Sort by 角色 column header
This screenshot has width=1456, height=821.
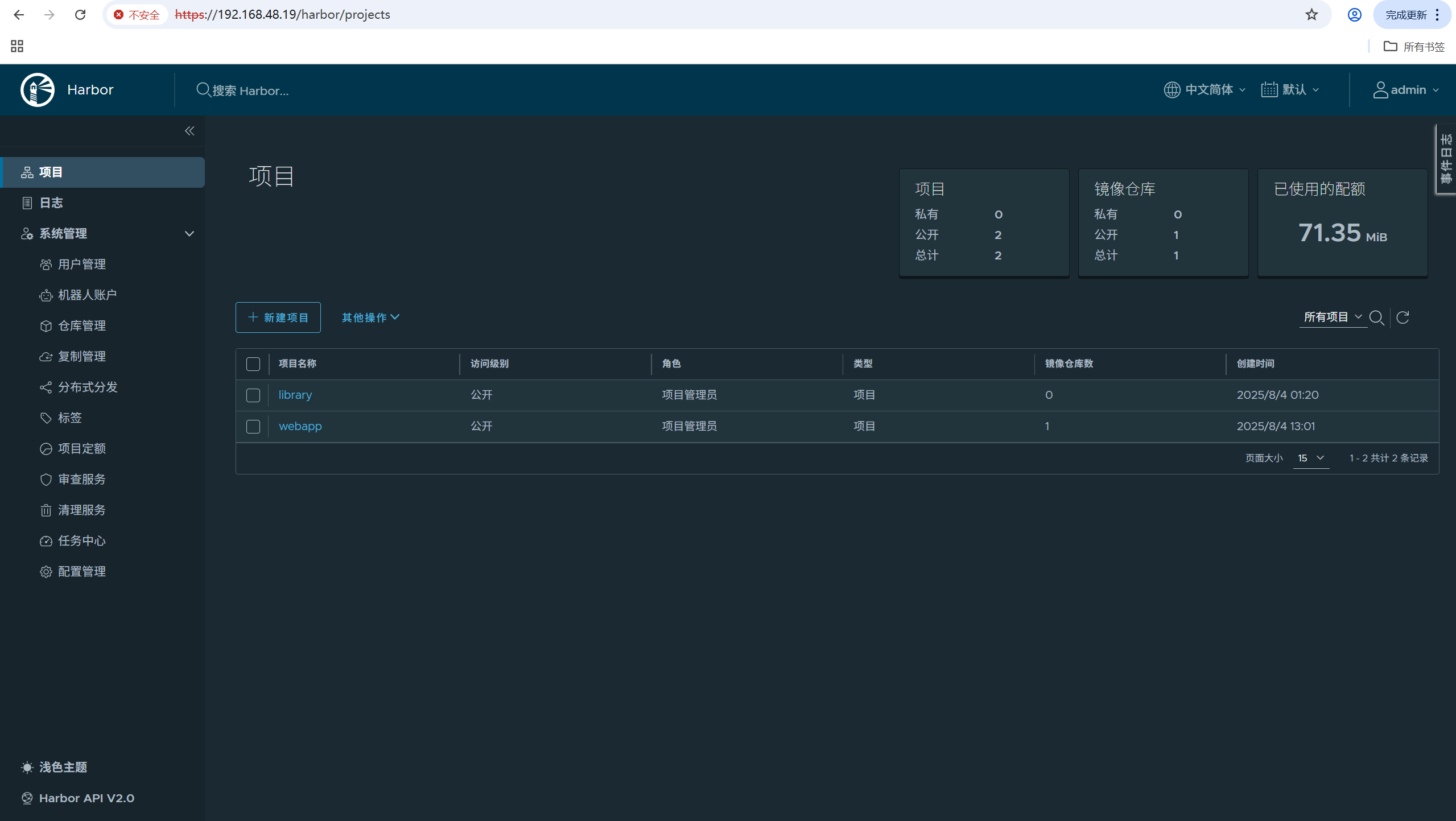(671, 364)
